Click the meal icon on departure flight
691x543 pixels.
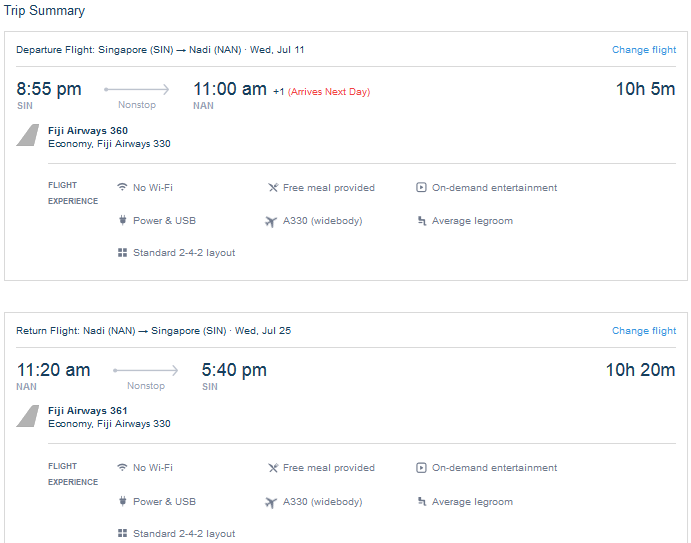point(273,187)
